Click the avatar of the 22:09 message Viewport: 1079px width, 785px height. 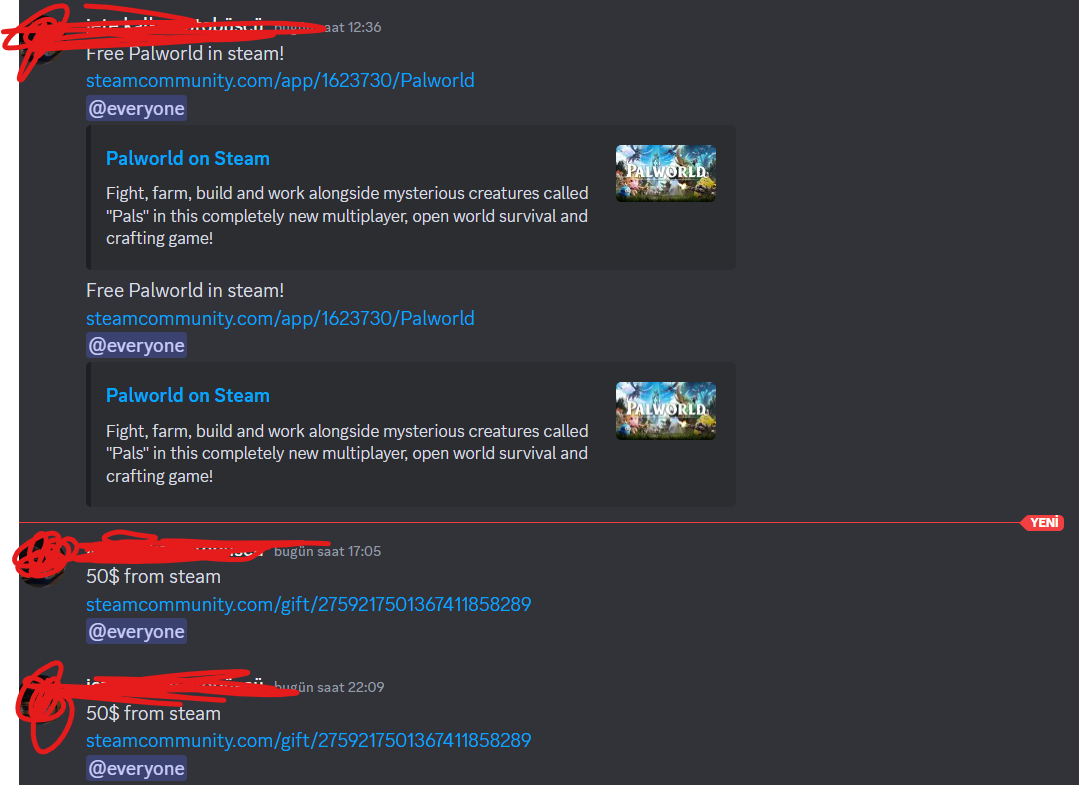click(43, 702)
